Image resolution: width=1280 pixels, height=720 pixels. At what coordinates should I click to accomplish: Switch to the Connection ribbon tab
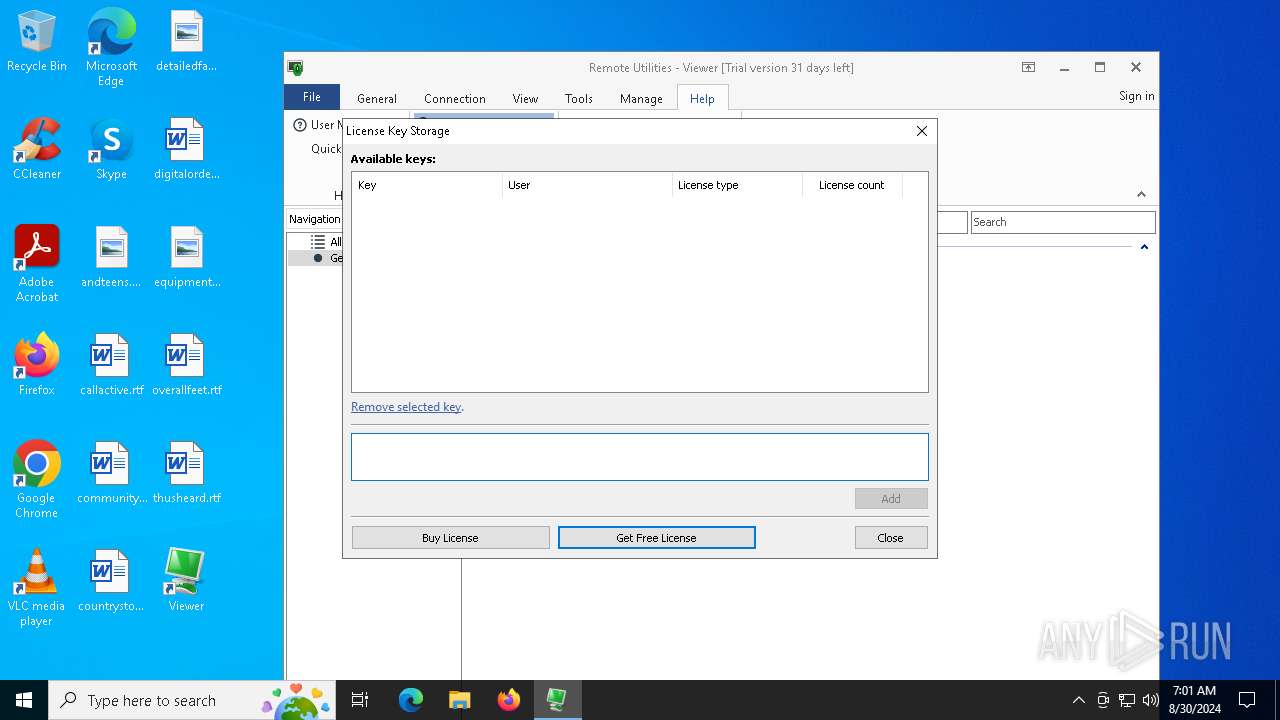click(x=455, y=98)
